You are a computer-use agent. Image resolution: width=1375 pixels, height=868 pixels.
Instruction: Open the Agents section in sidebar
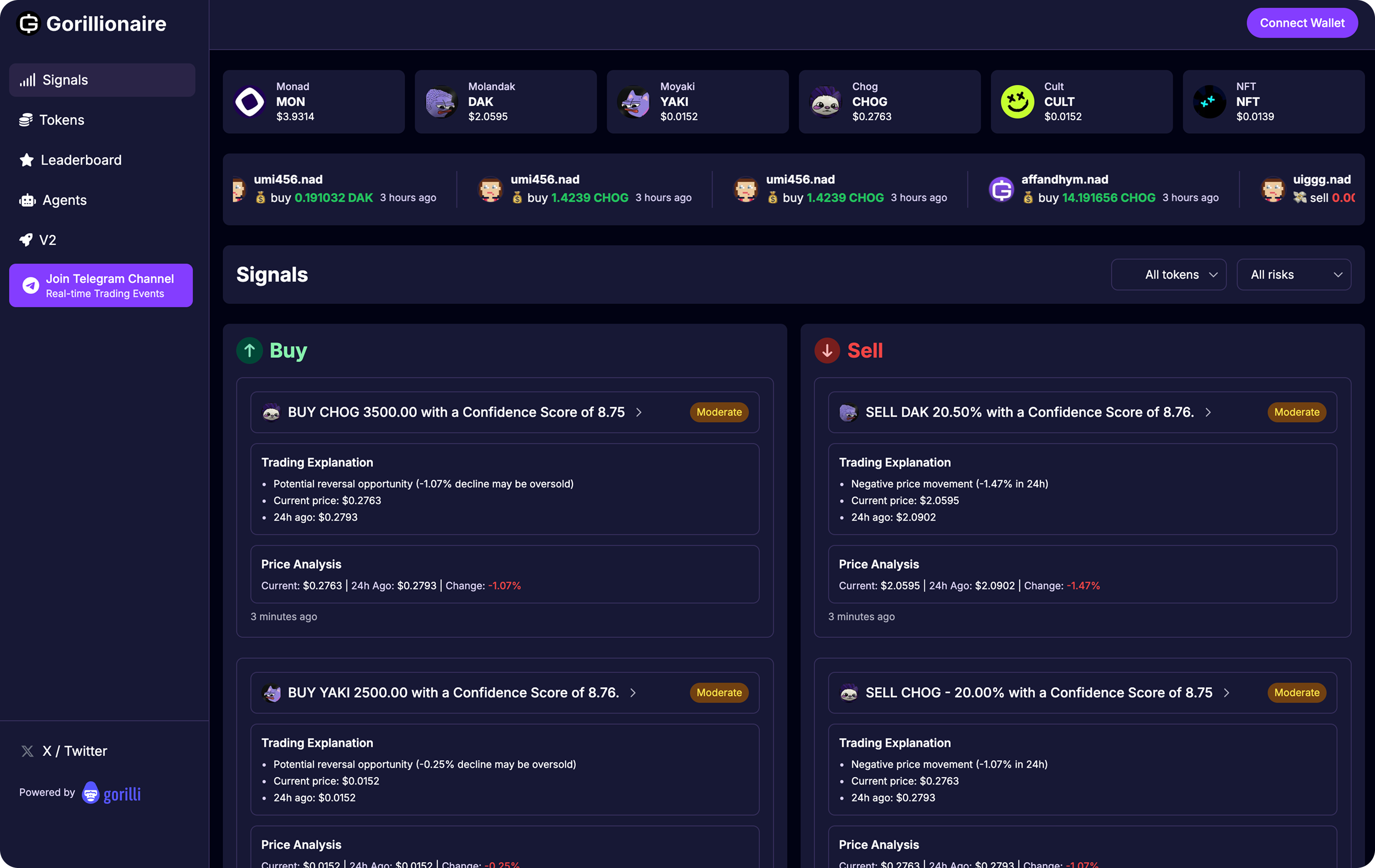click(64, 200)
